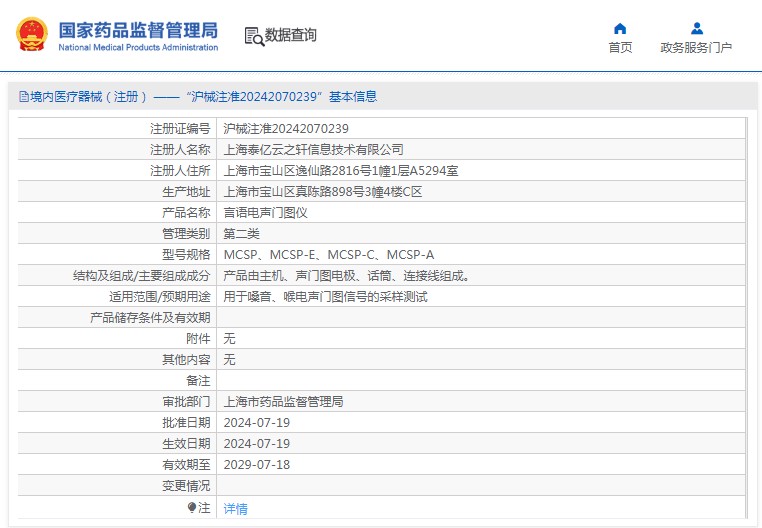
Task: Click the 备注 label
Action: pos(198,380)
